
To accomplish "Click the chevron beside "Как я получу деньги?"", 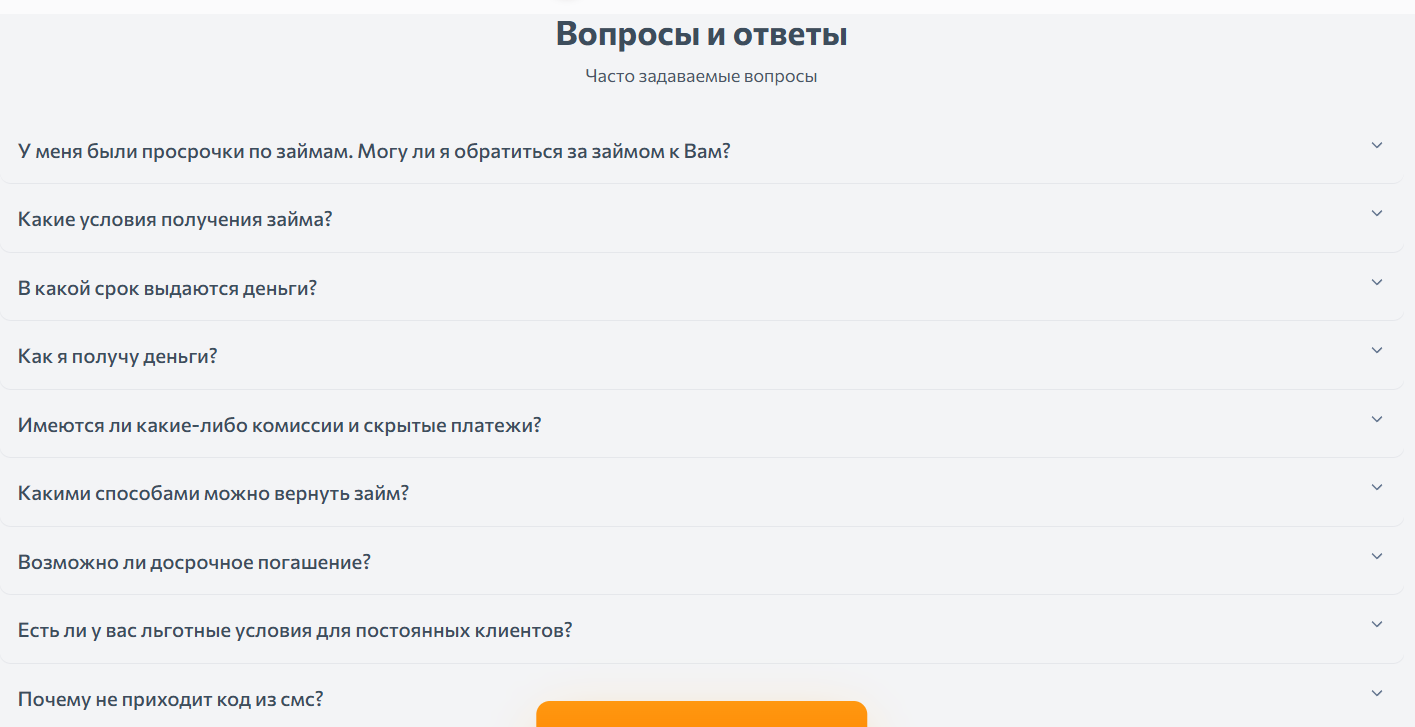I will 1379,352.
